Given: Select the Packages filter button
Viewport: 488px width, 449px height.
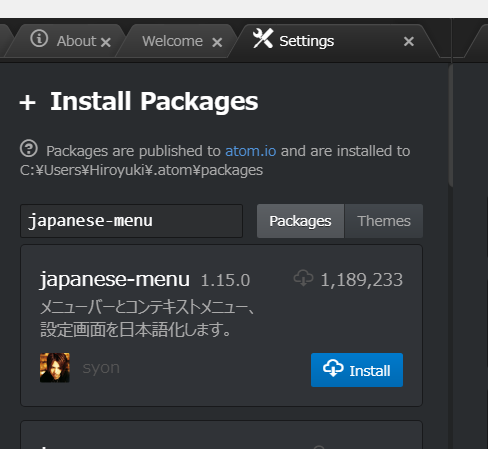Looking at the screenshot, I should pyautogui.click(x=300, y=221).
